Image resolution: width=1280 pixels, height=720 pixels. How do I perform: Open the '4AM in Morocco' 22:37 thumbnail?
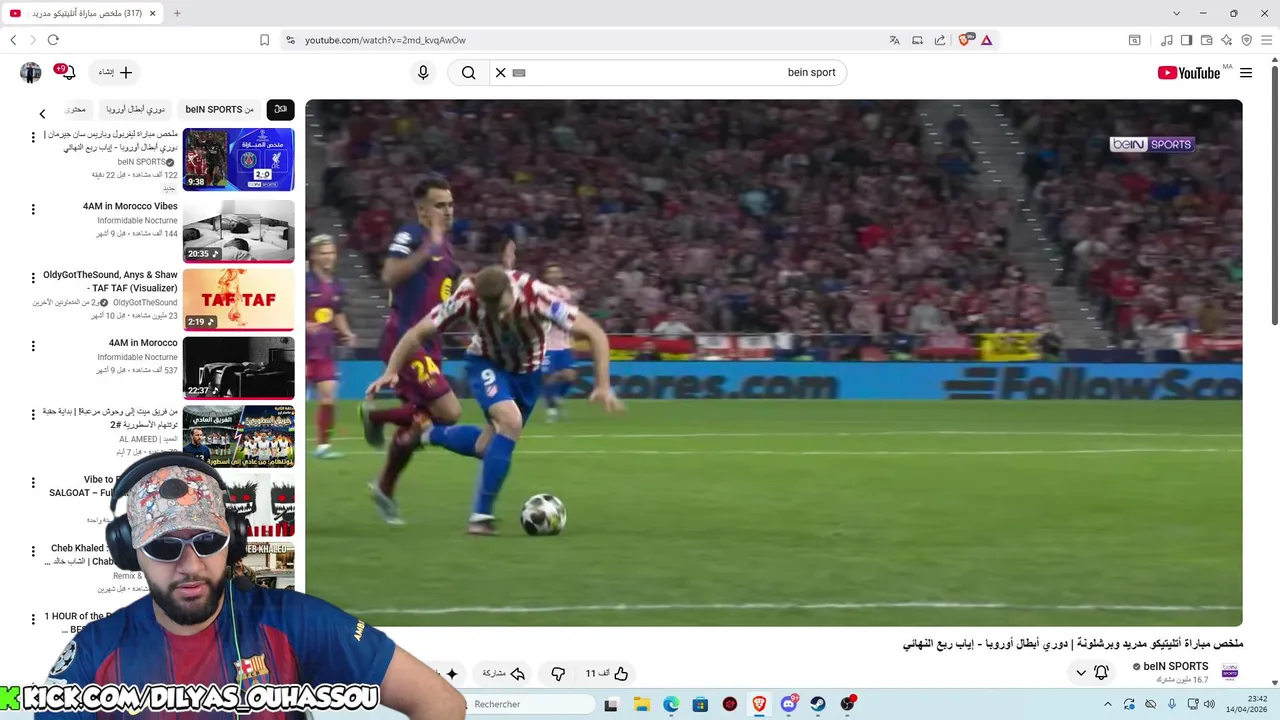(238, 368)
